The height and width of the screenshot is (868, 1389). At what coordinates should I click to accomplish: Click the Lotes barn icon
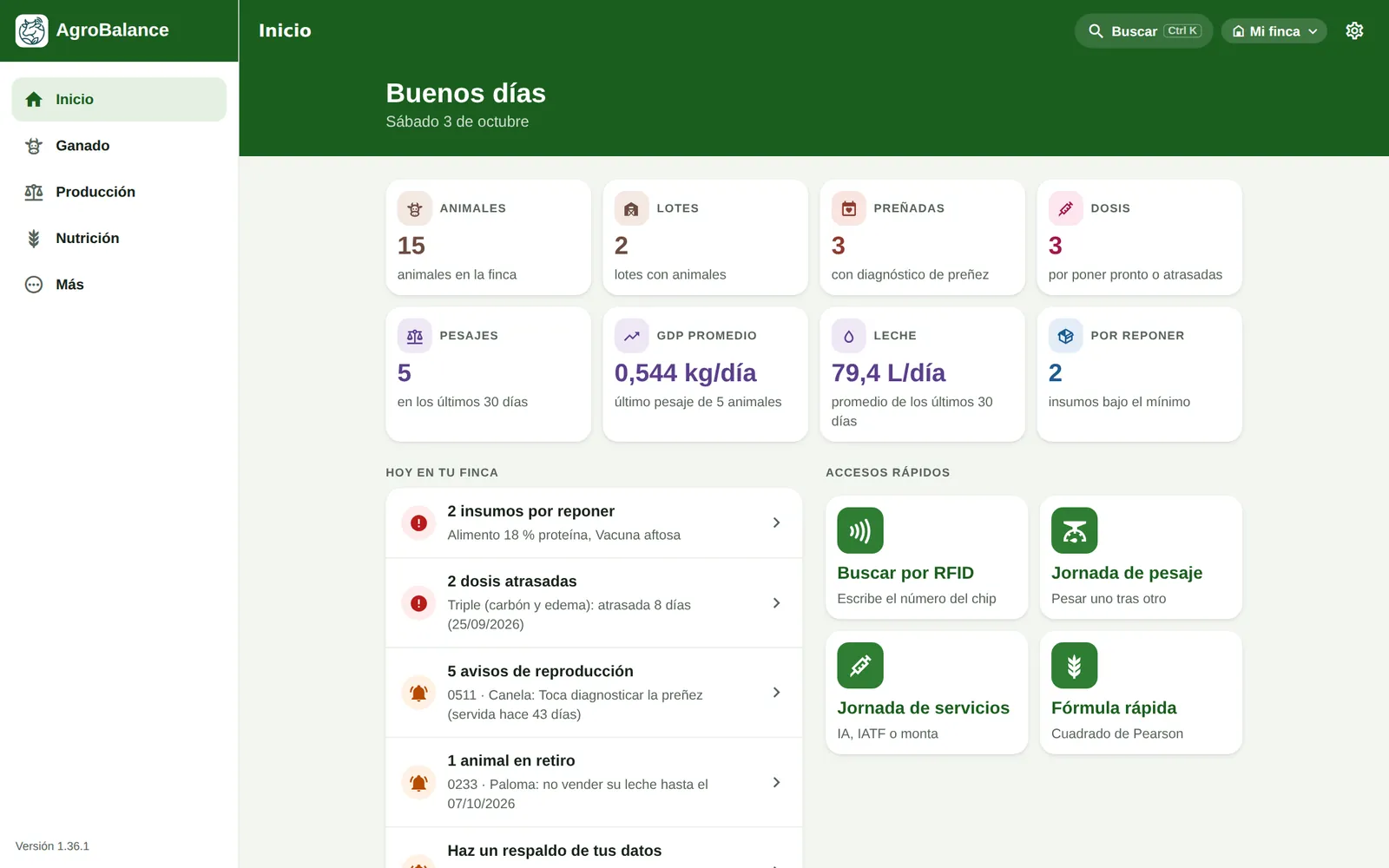[x=631, y=209]
